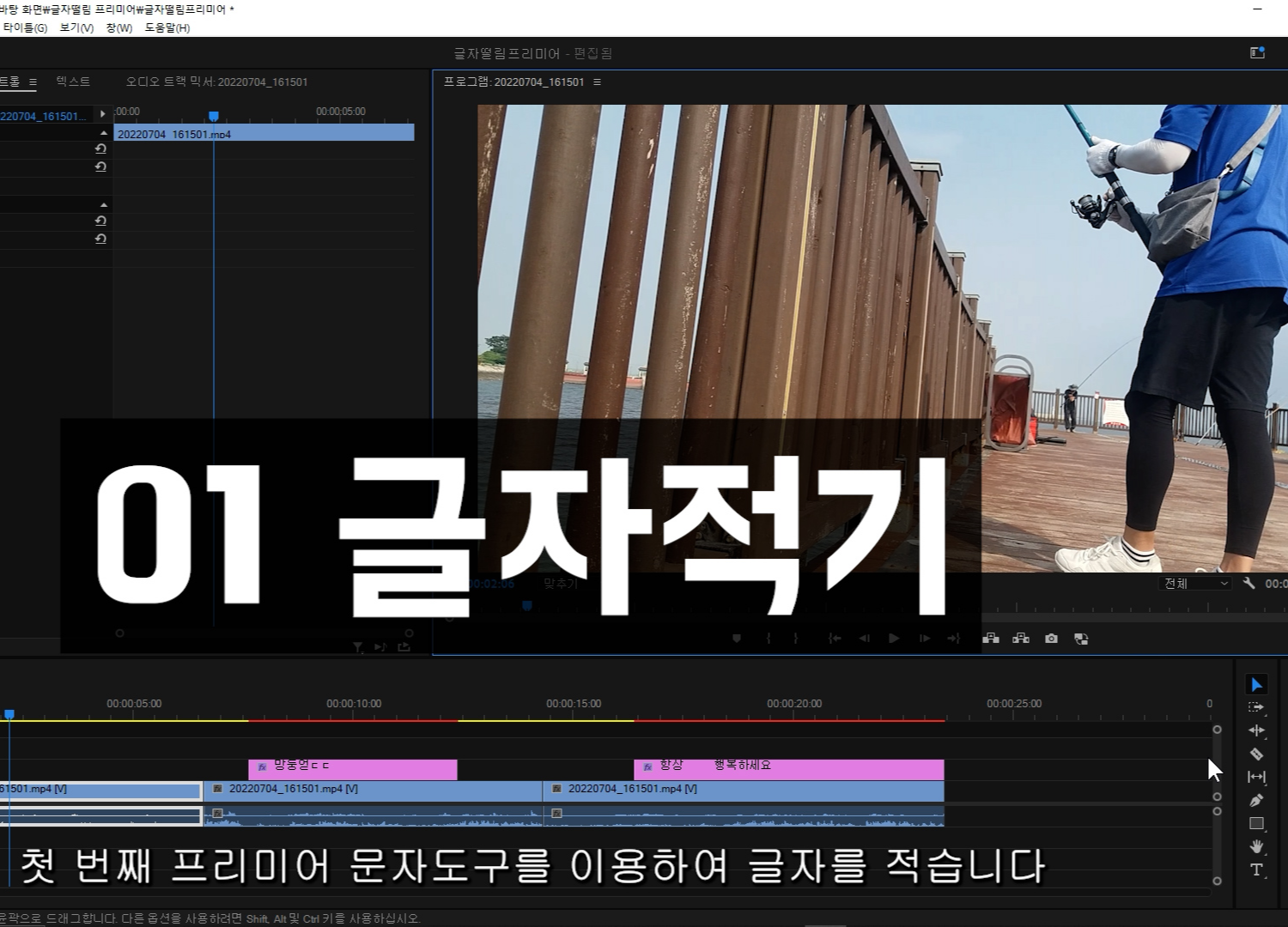The image size is (1288, 927).
Task: Click fx badge on second audio clip
Action: pos(217,813)
